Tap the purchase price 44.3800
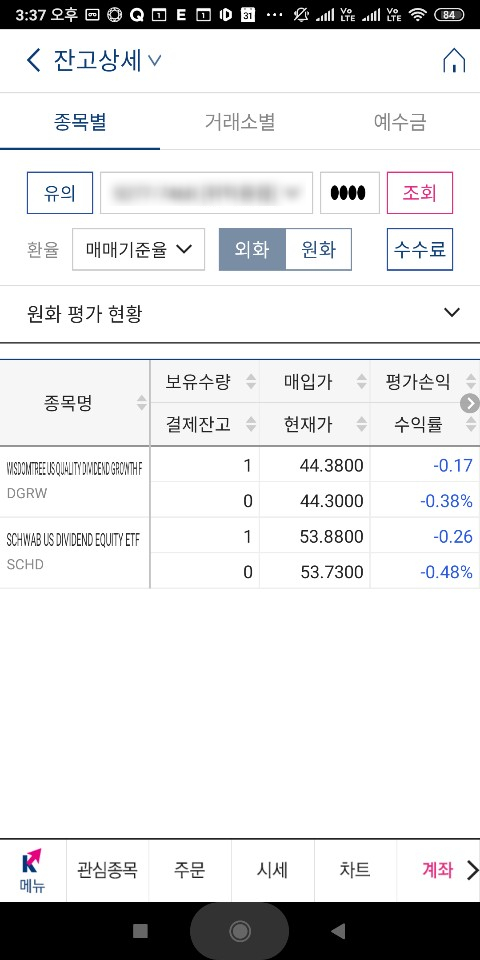 pos(331,466)
